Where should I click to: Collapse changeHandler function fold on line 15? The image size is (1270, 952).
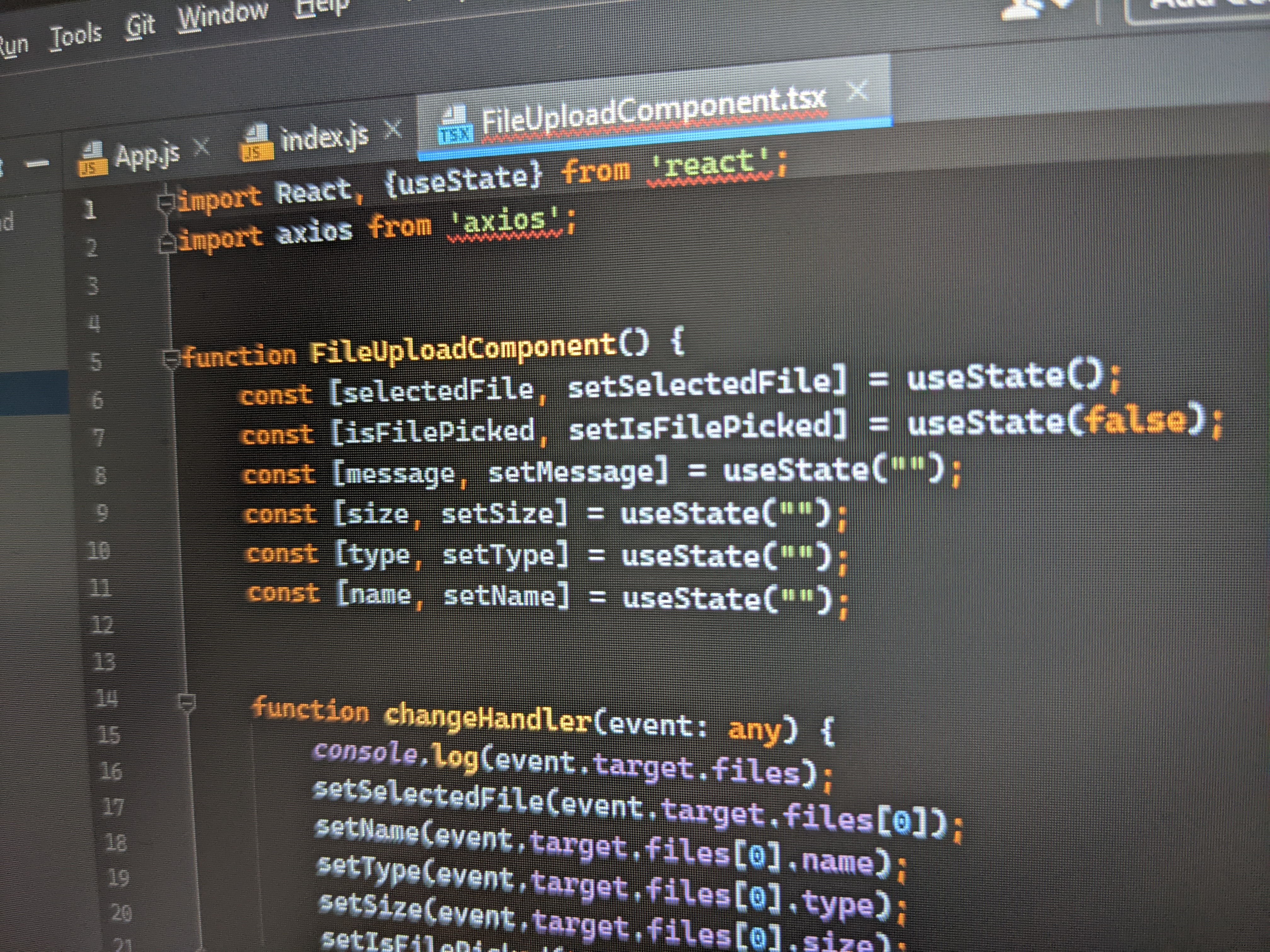[x=187, y=702]
